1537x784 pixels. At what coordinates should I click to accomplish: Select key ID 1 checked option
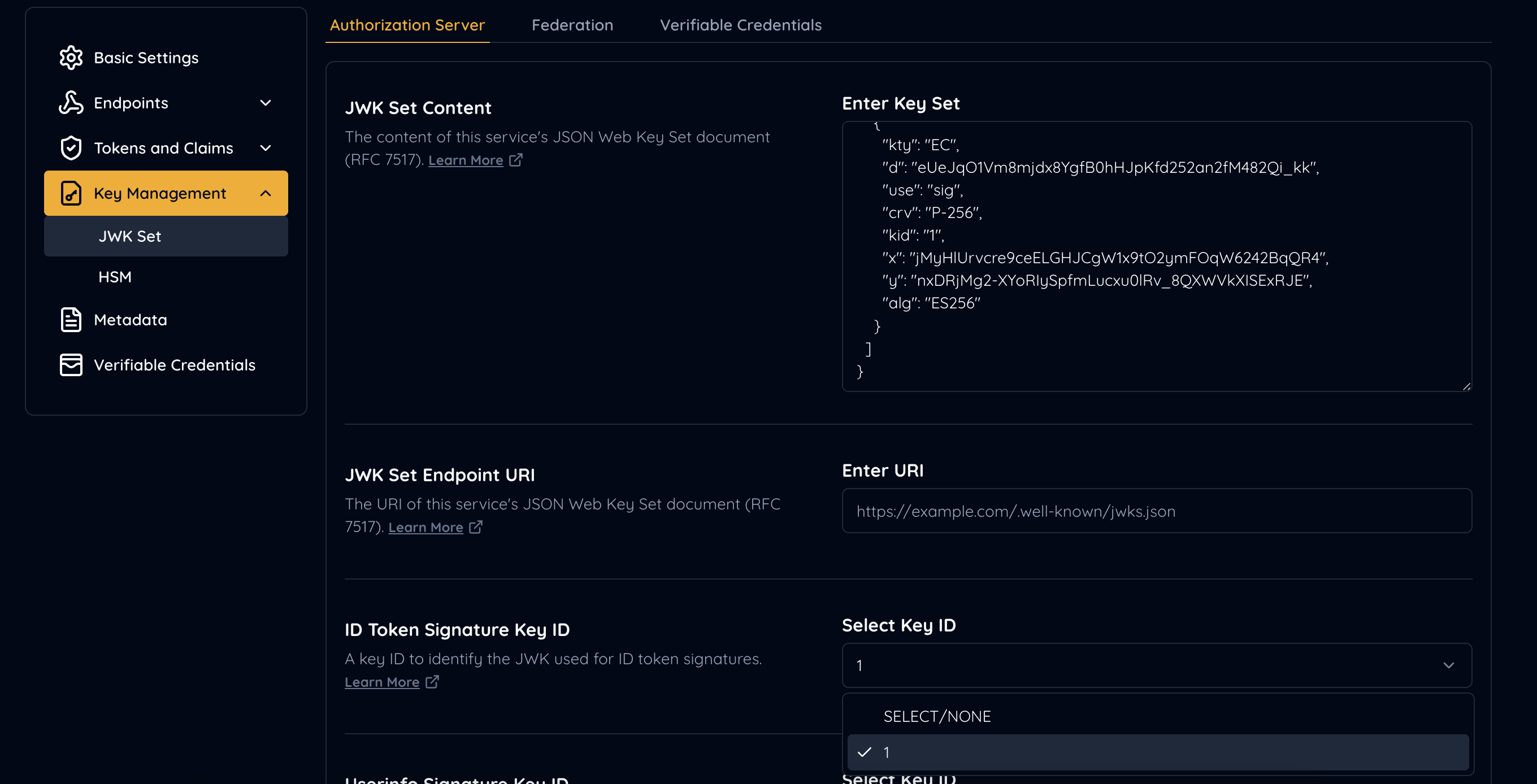tap(1156, 752)
